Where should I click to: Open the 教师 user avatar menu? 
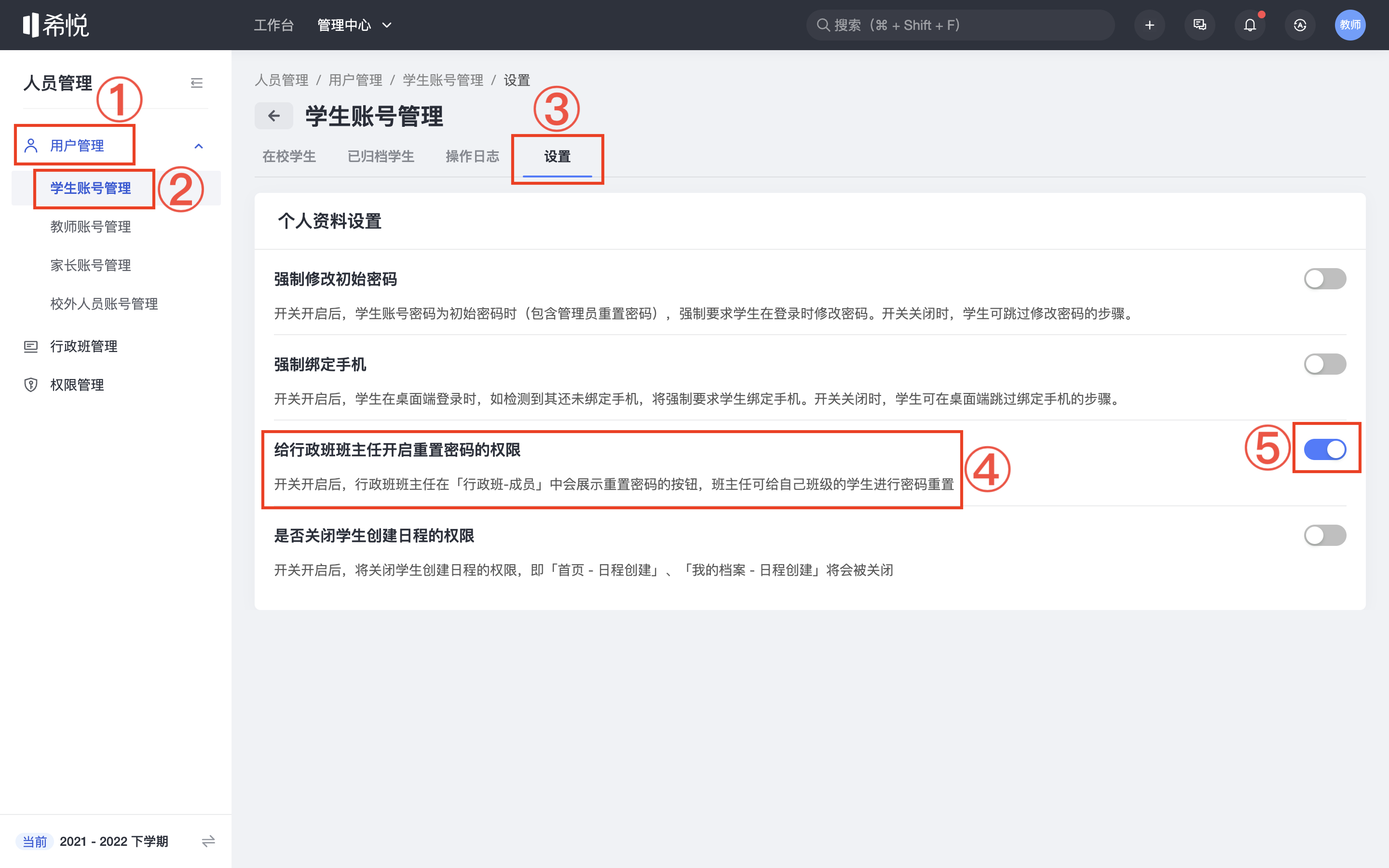(x=1350, y=25)
